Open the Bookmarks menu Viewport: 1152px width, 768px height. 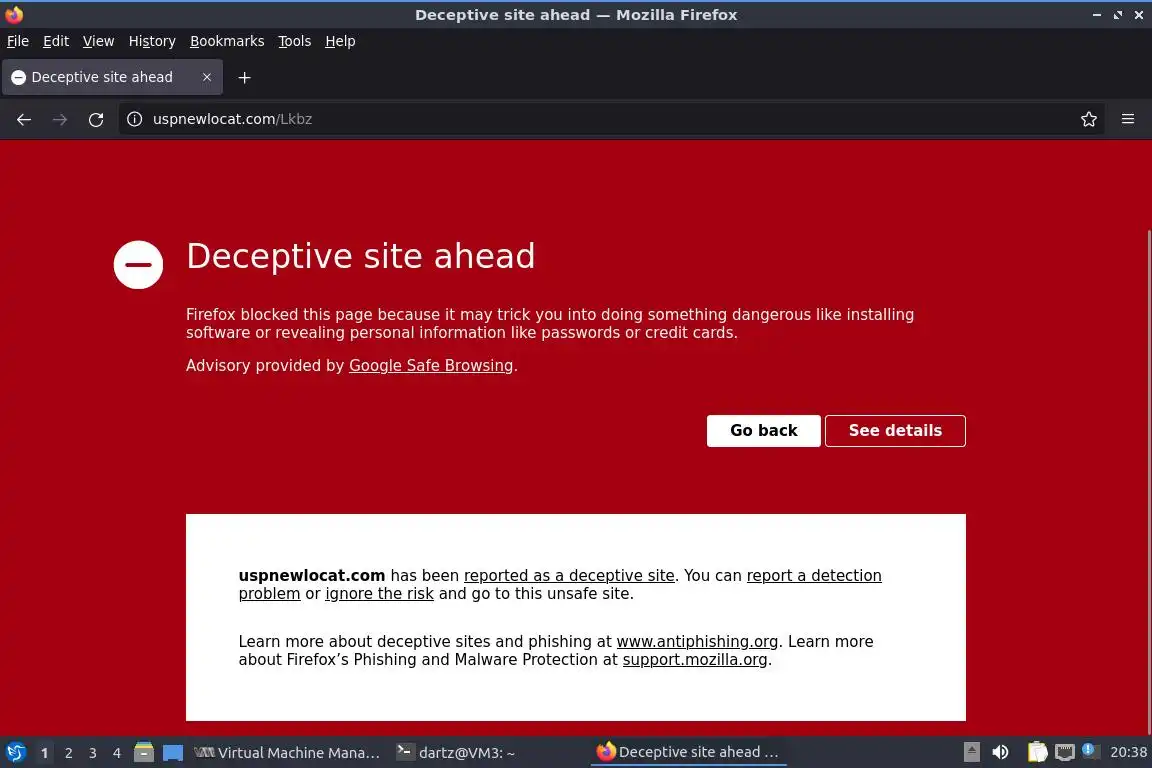tap(227, 41)
